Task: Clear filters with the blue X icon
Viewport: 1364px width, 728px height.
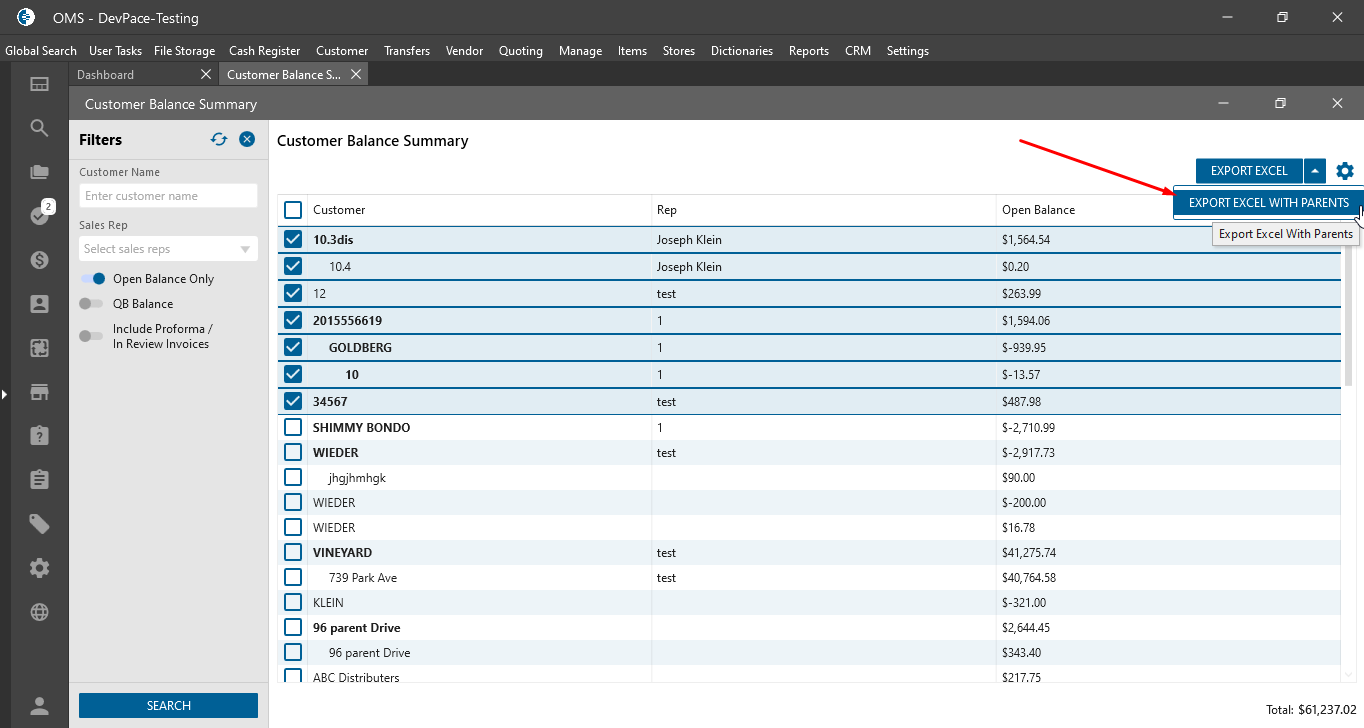Action: [x=247, y=140]
